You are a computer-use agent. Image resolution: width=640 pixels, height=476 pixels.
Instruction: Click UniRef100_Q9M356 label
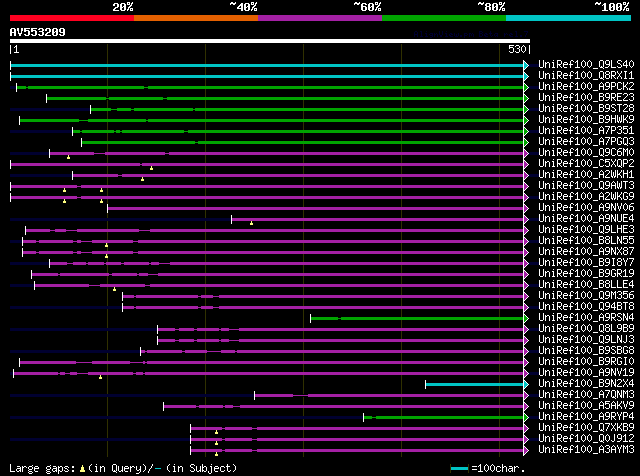tap(586, 296)
